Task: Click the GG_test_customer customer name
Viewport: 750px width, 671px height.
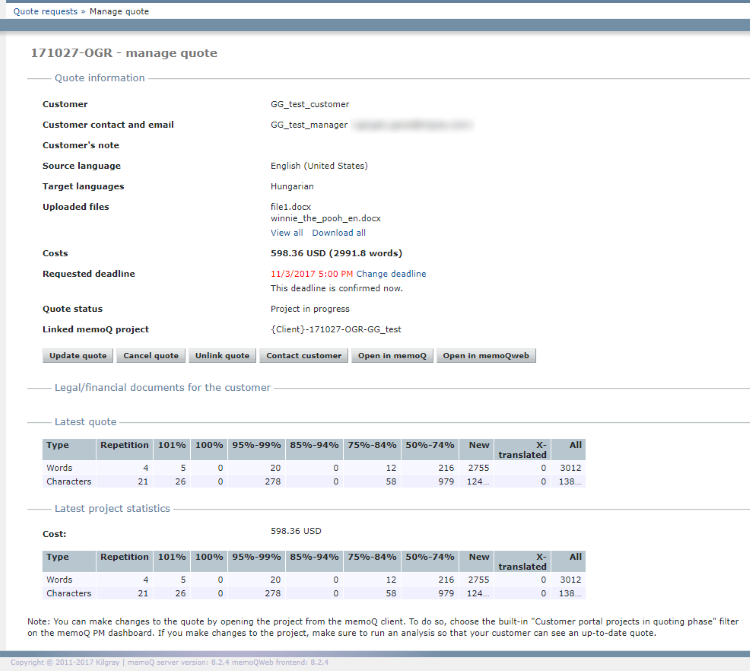Action: point(310,104)
